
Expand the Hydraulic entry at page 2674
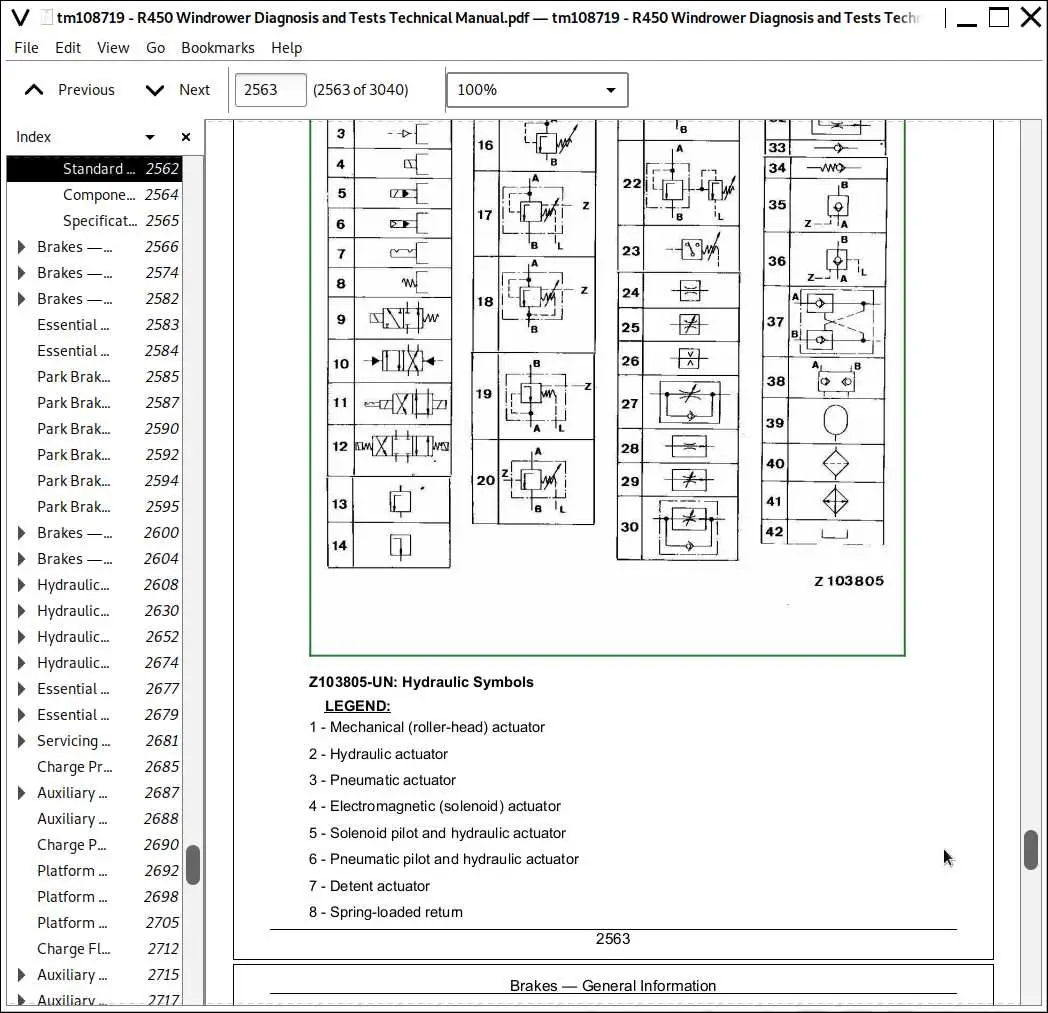(x=21, y=663)
